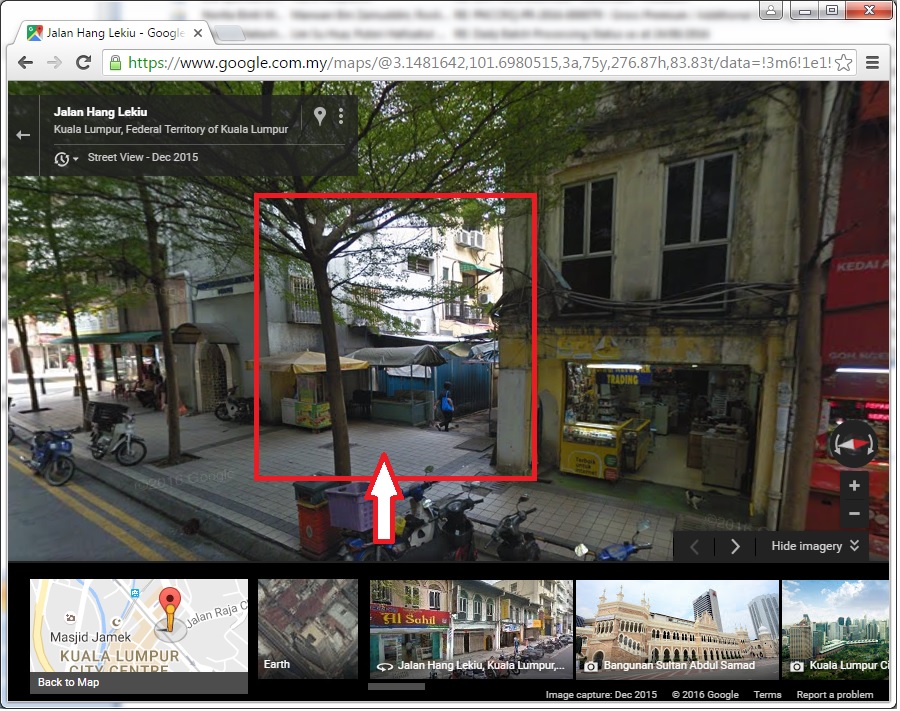900x711 pixels.
Task: Click the compass control
Action: tap(853, 443)
